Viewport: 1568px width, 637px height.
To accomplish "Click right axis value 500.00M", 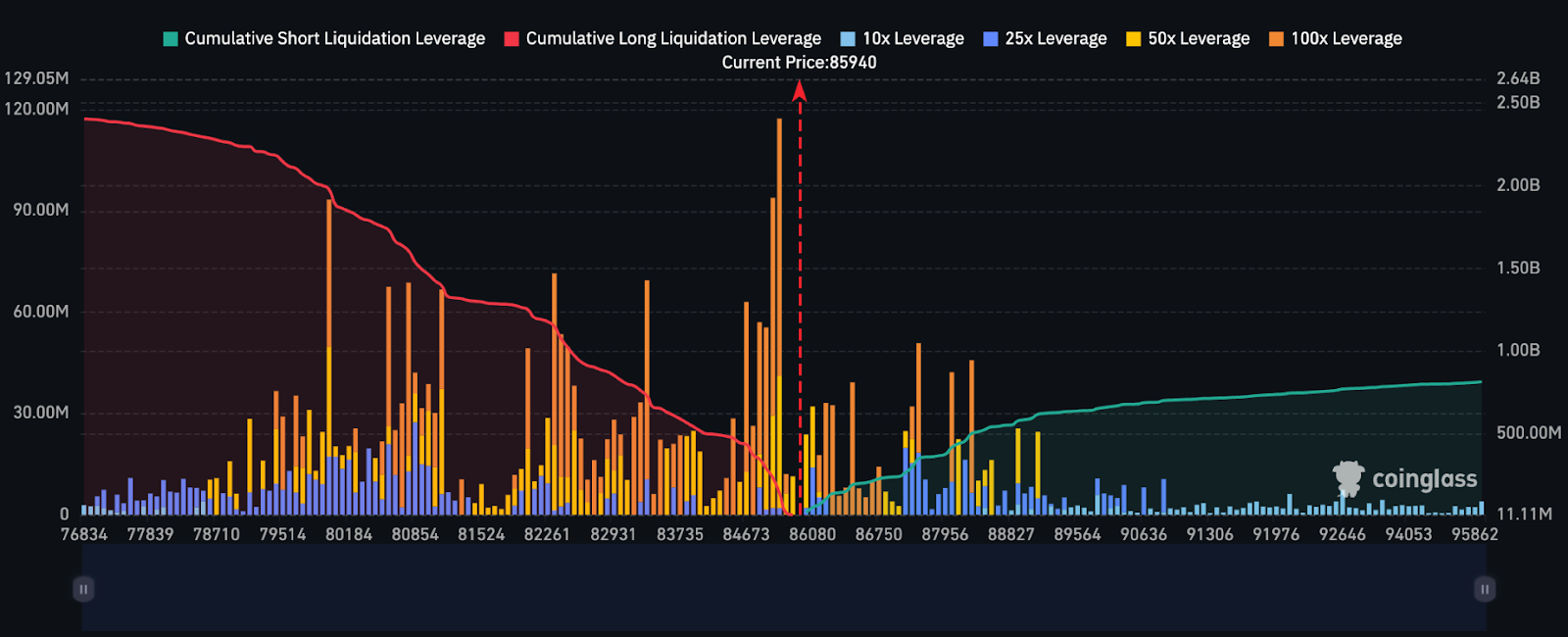I will click(x=1529, y=432).
